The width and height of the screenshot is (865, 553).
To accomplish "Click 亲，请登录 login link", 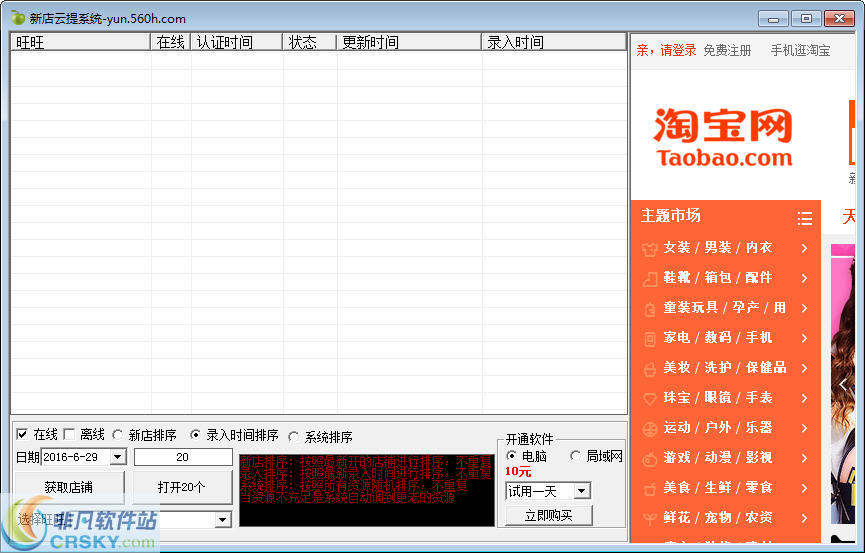I will click(666, 50).
